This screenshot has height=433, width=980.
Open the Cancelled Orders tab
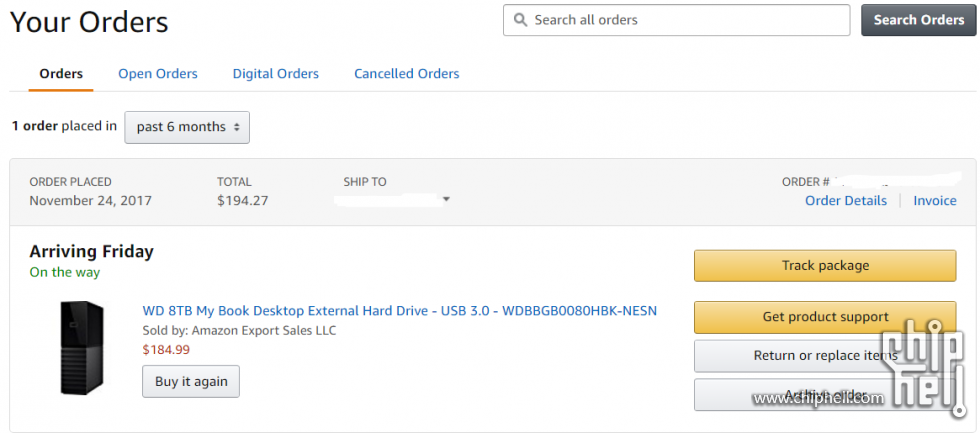(x=407, y=74)
